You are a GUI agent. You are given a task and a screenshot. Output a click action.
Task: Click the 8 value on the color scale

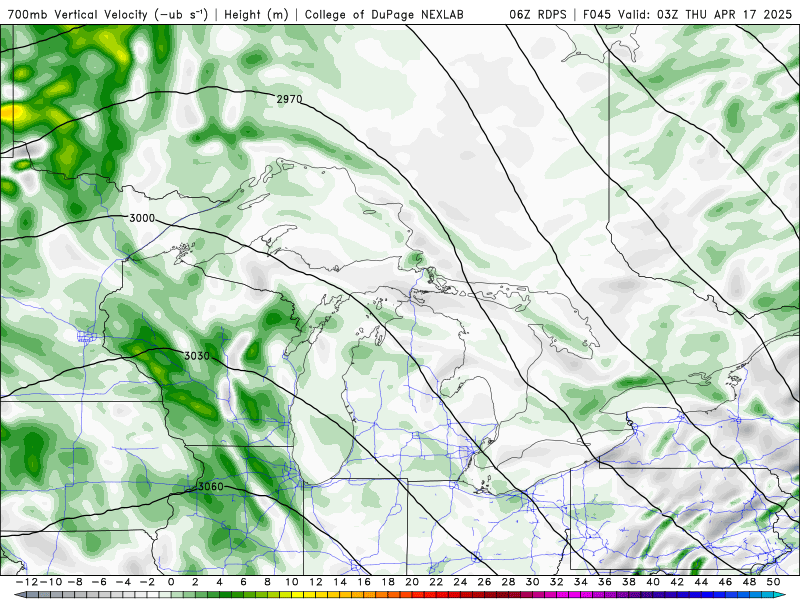click(x=267, y=582)
